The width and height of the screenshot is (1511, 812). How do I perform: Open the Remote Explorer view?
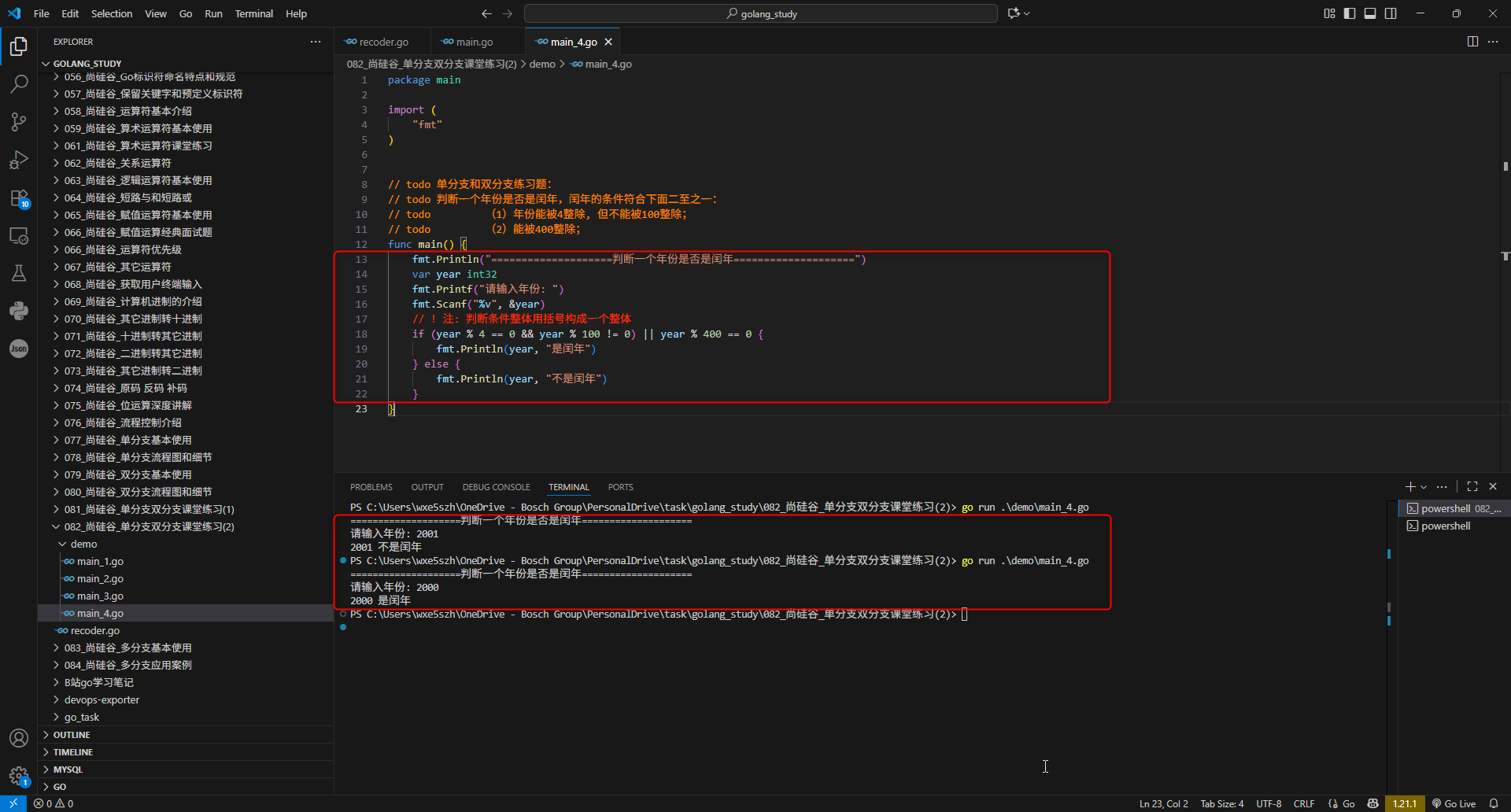click(x=19, y=235)
